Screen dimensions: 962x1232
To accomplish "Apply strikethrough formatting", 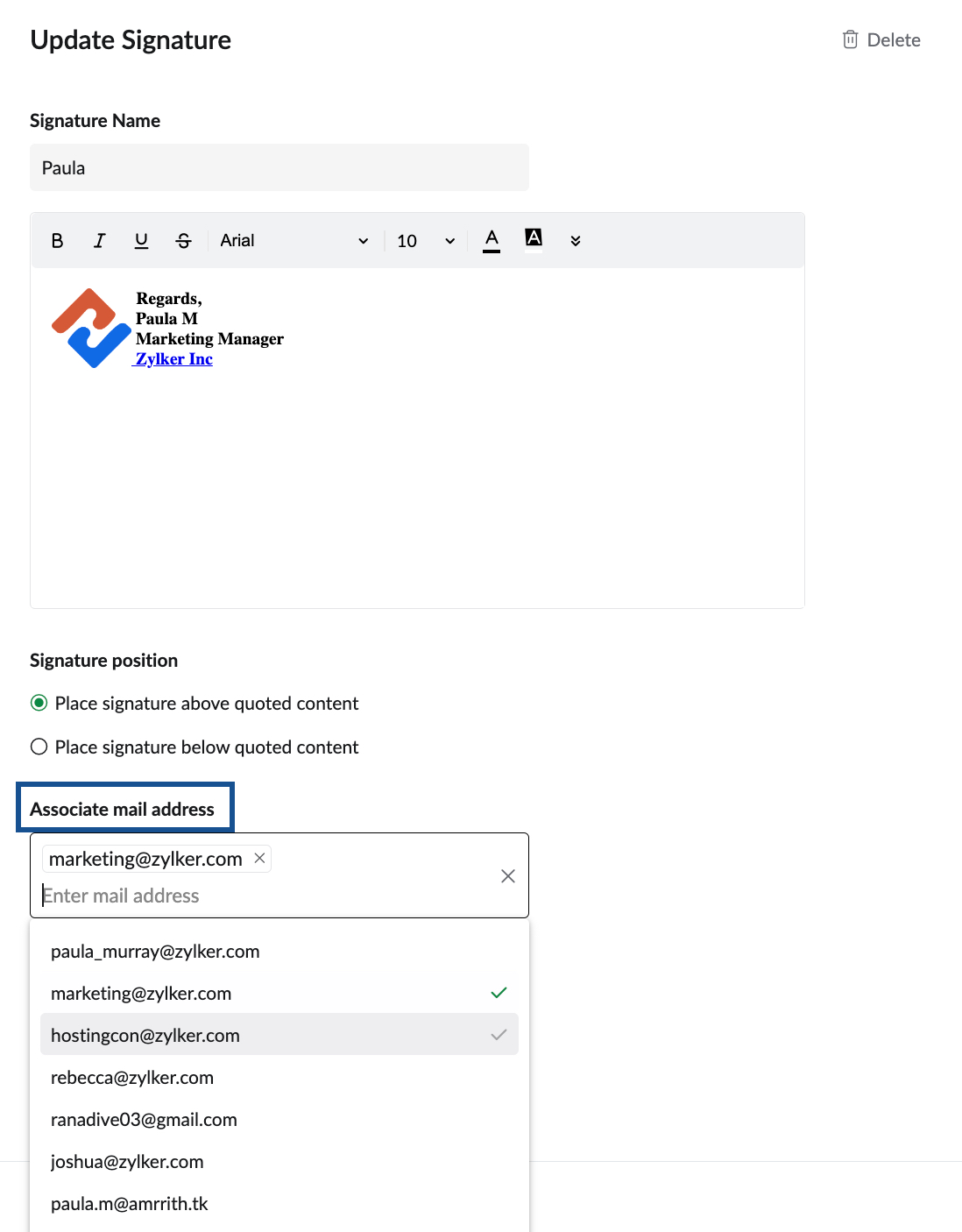I will point(183,241).
